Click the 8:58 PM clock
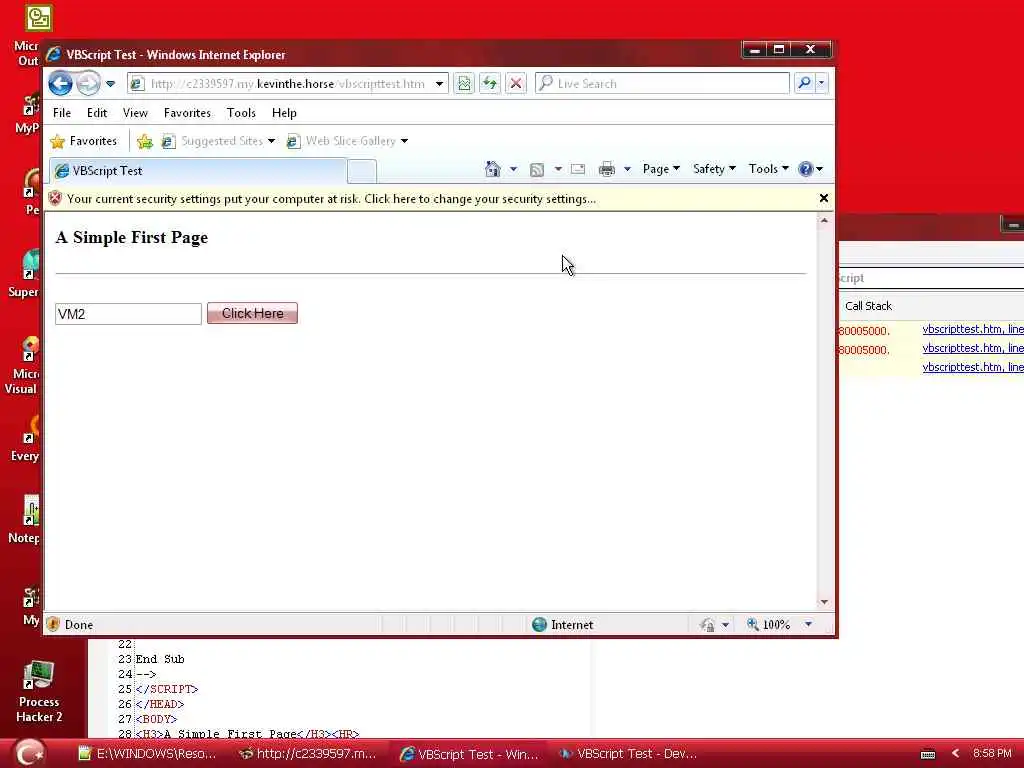The height and width of the screenshot is (768, 1024). (992, 754)
